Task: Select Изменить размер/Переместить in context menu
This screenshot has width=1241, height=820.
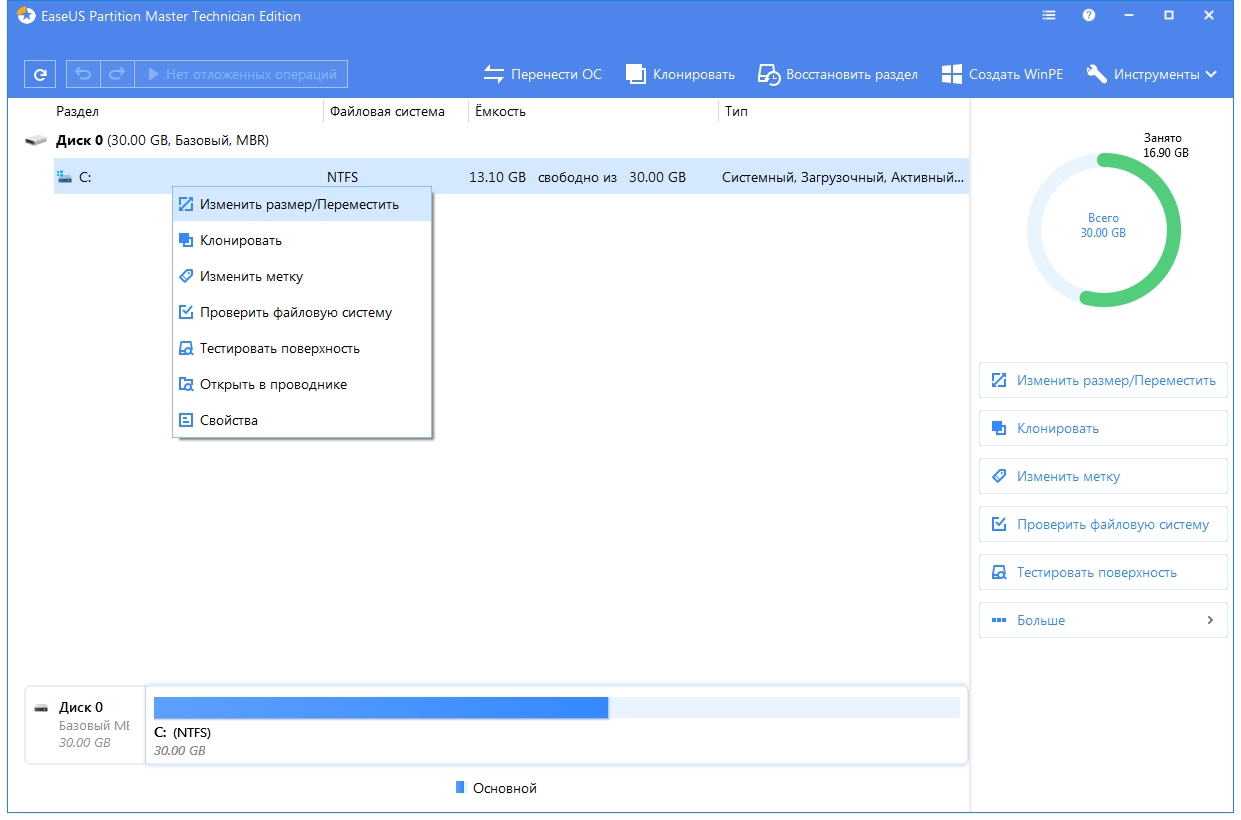Action: tap(299, 204)
